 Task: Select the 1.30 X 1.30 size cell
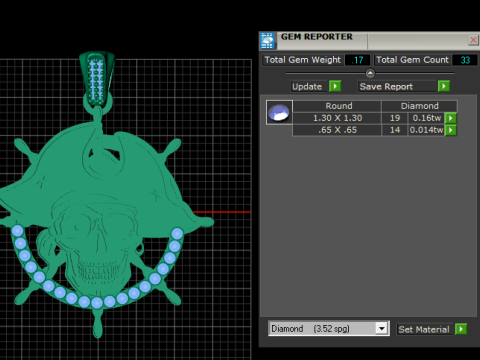tap(337, 118)
